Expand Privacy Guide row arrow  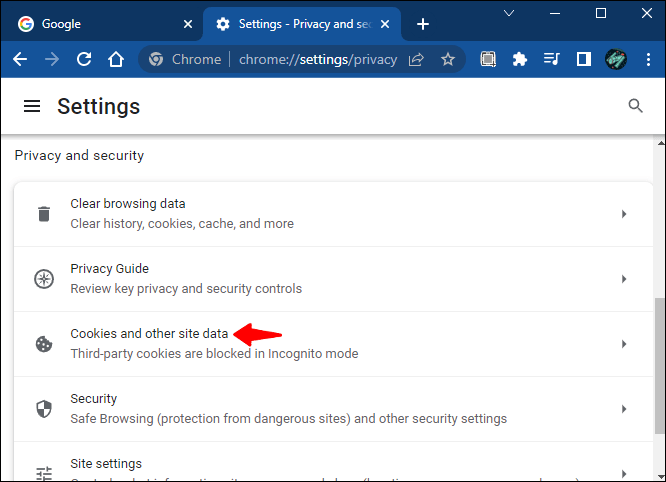pos(624,279)
